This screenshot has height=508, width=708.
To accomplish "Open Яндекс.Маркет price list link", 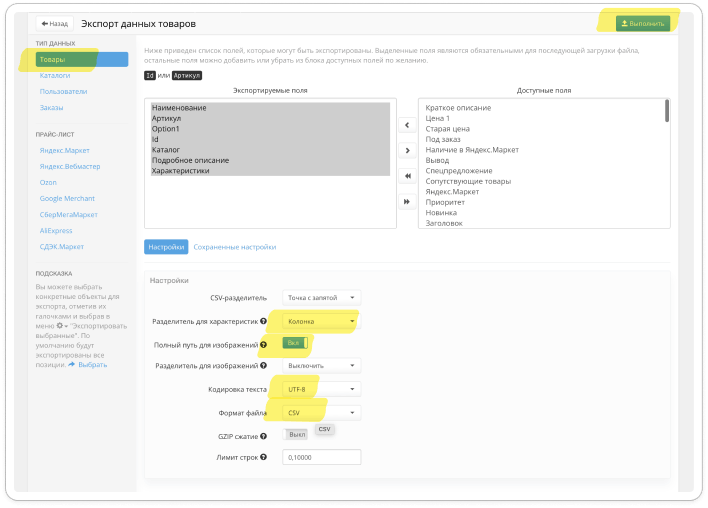I will click(65, 150).
